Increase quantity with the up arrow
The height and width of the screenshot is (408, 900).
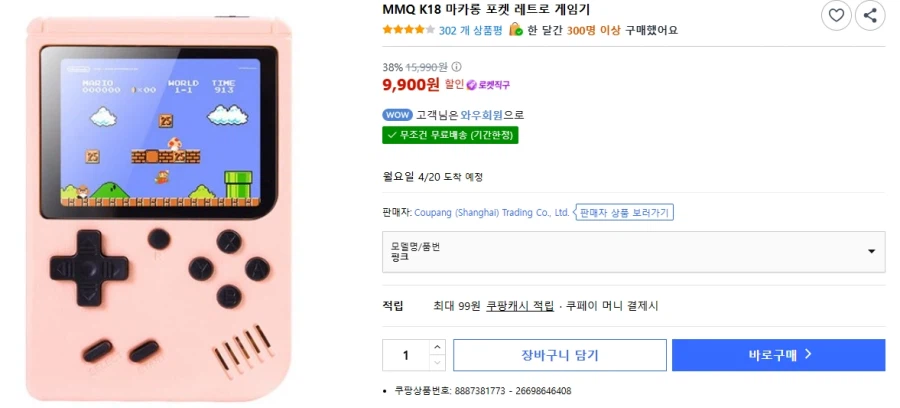coord(437,347)
